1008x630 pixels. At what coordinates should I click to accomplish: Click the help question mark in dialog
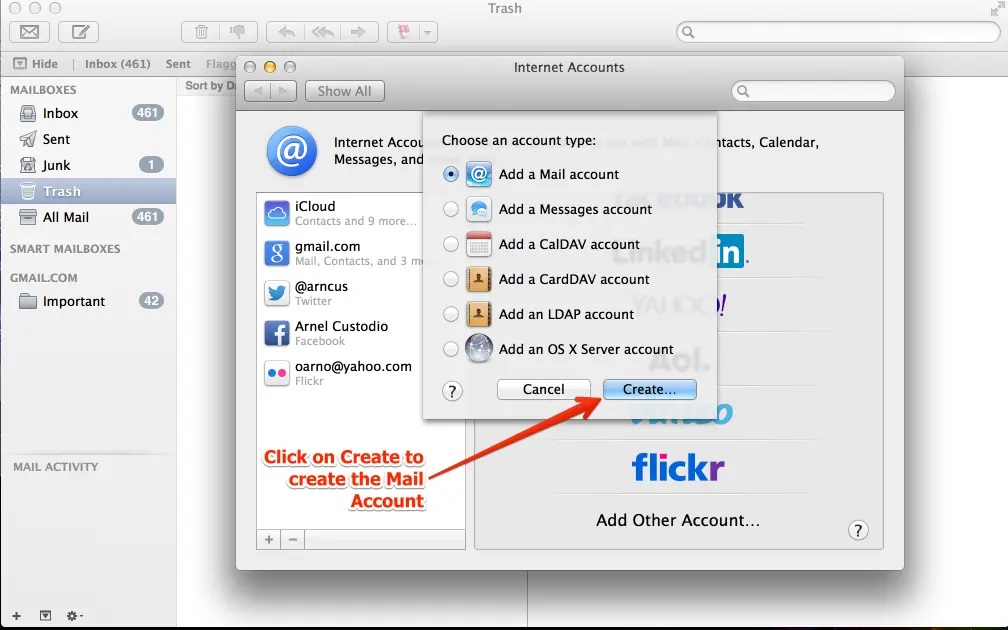452,391
